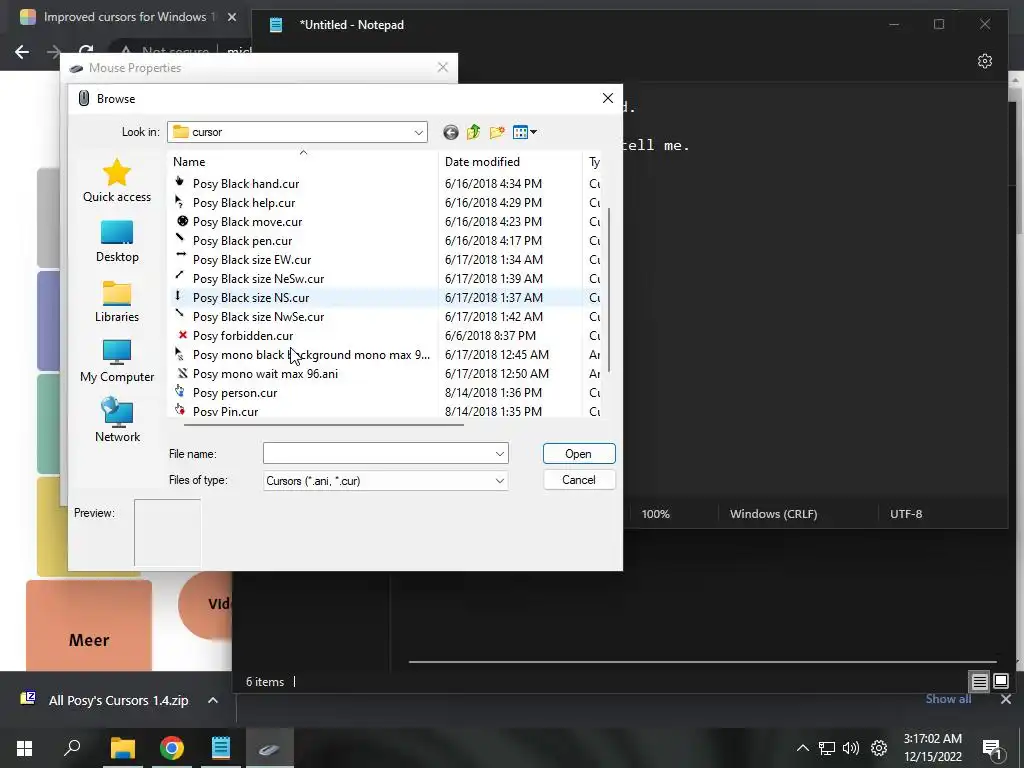Open Notepad from the taskbar
Viewport: 1024px width, 768px height.
click(221, 748)
